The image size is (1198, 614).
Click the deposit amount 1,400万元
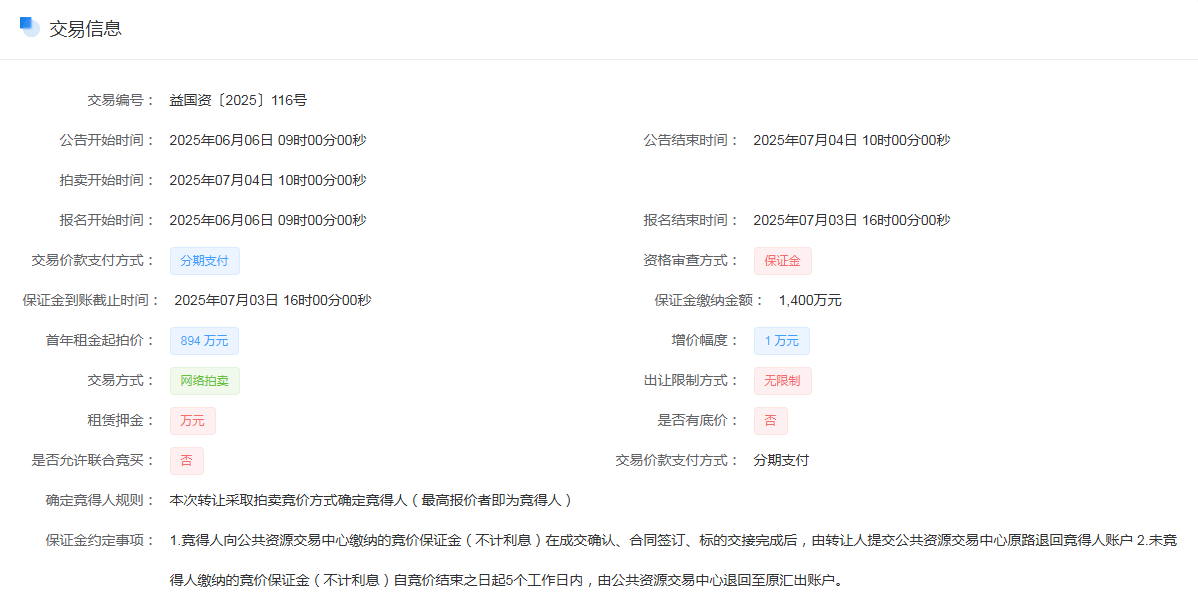pos(810,300)
